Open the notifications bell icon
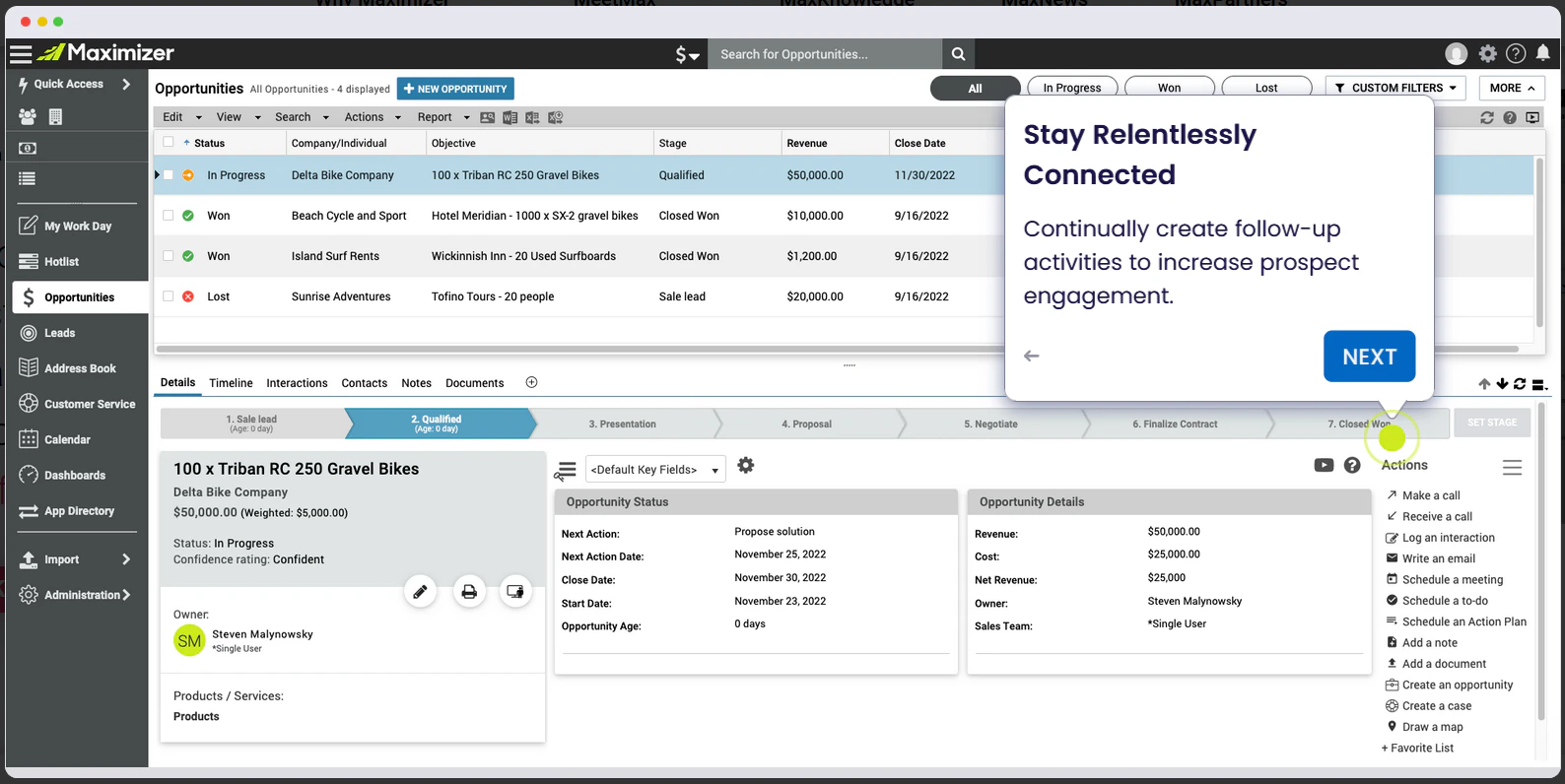Image resolution: width=1565 pixels, height=784 pixels. tap(1543, 53)
